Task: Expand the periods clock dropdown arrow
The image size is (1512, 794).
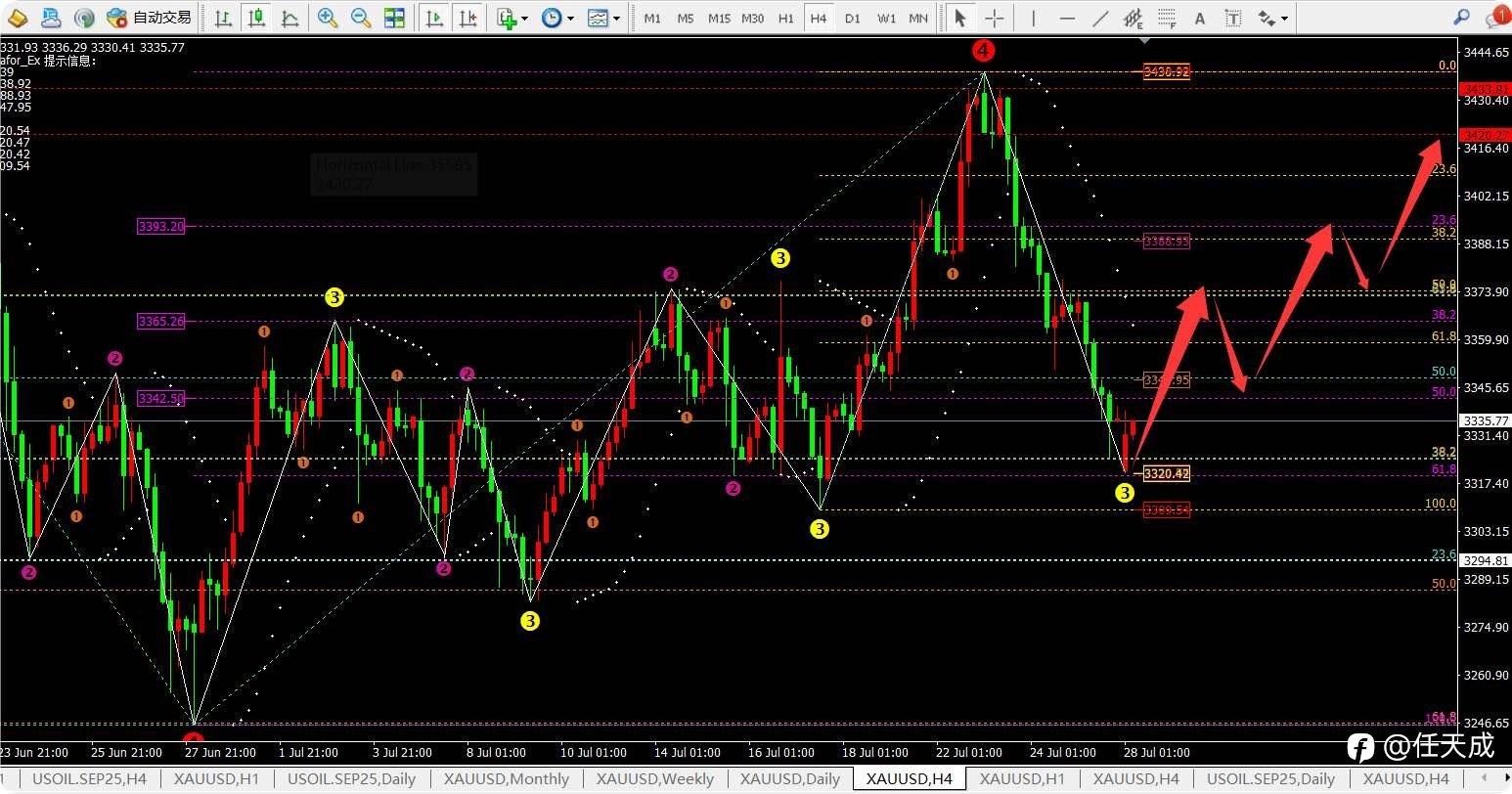Action: pyautogui.click(x=570, y=19)
